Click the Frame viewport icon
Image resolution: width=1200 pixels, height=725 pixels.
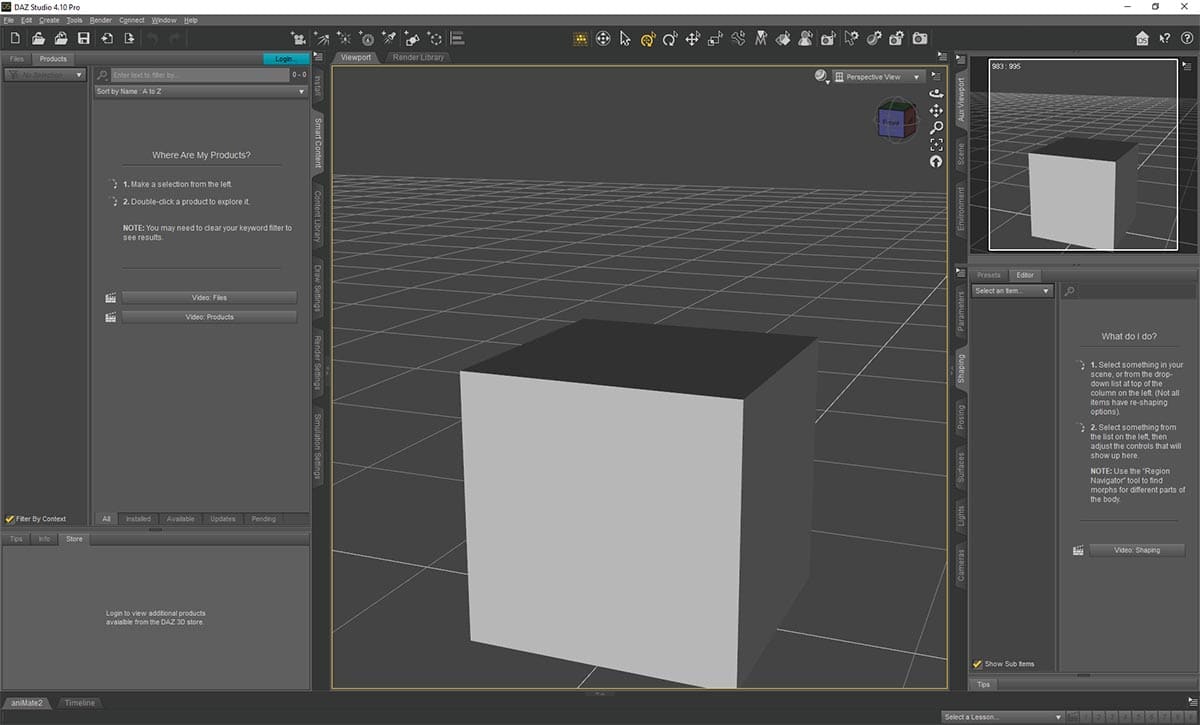click(936, 144)
